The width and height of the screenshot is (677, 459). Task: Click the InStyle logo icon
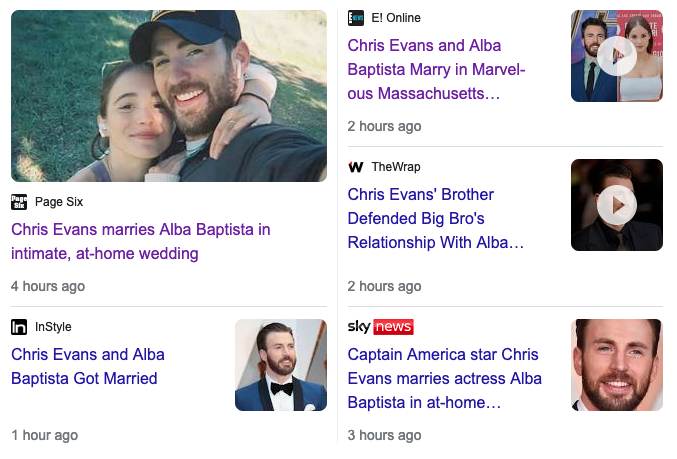tap(19, 327)
